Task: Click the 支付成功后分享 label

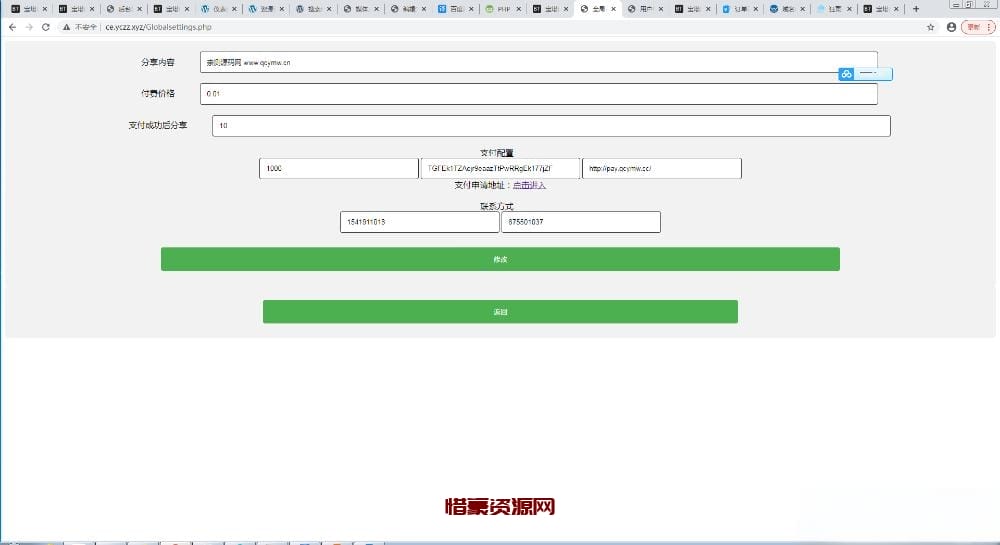Action: point(158,126)
